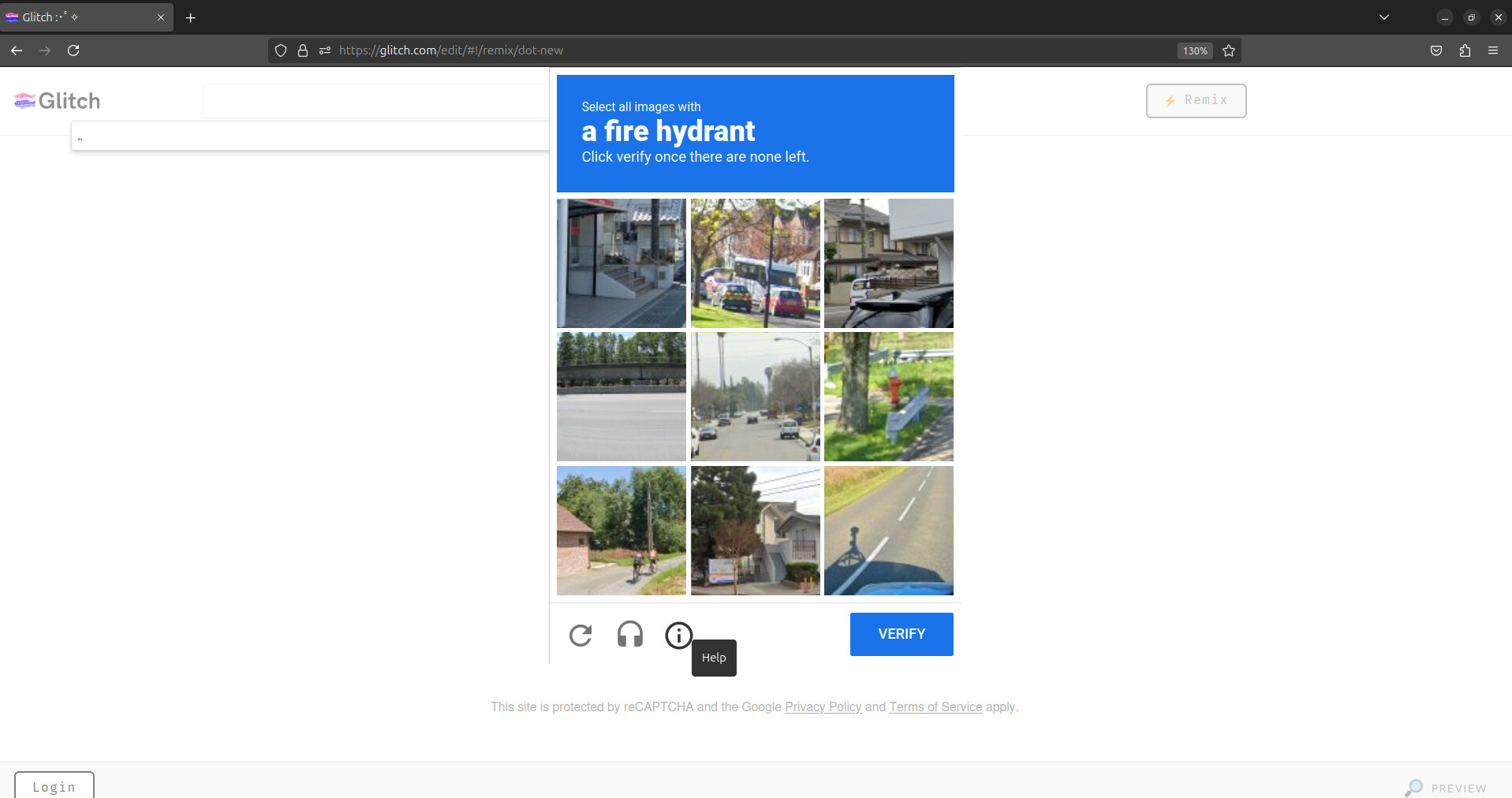
Task: Select the tile with a bus and cars
Action: coord(756,263)
